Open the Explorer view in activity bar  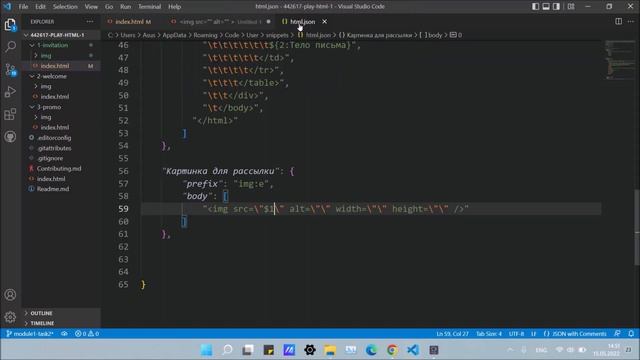point(10,25)
